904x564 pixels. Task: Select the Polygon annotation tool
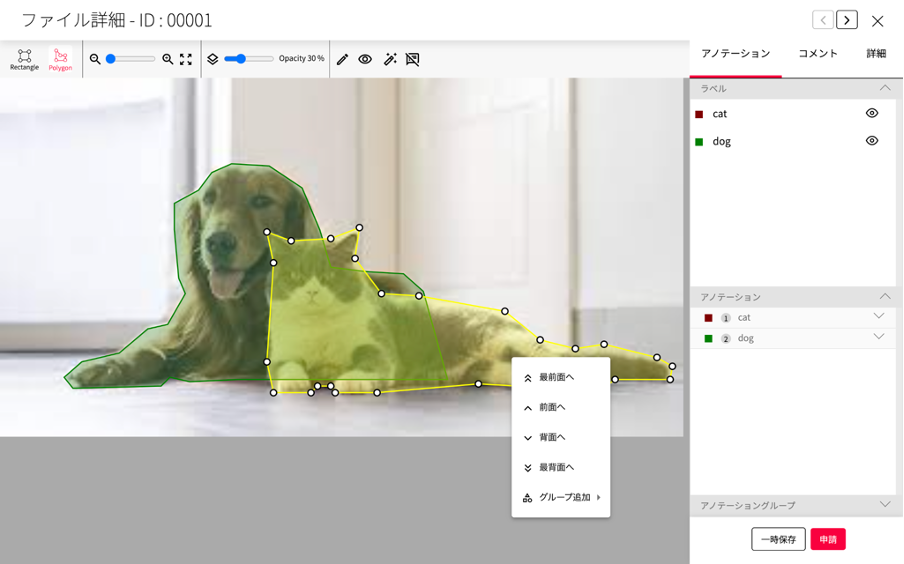[x=60, y=59]
